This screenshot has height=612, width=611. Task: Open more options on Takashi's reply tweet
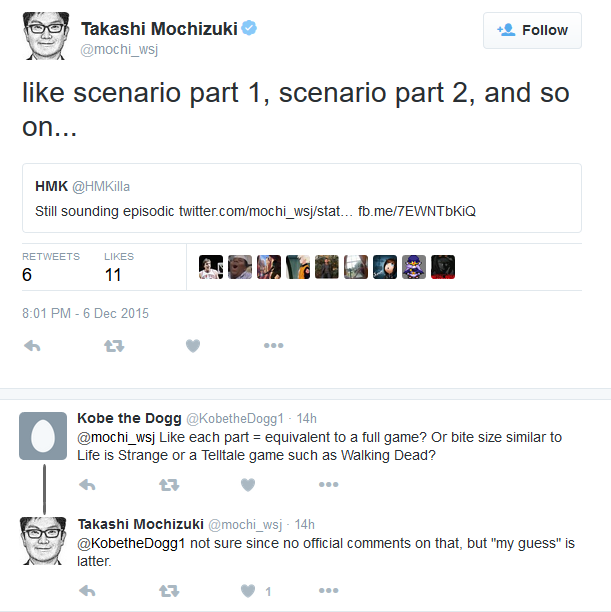(328, 591)
